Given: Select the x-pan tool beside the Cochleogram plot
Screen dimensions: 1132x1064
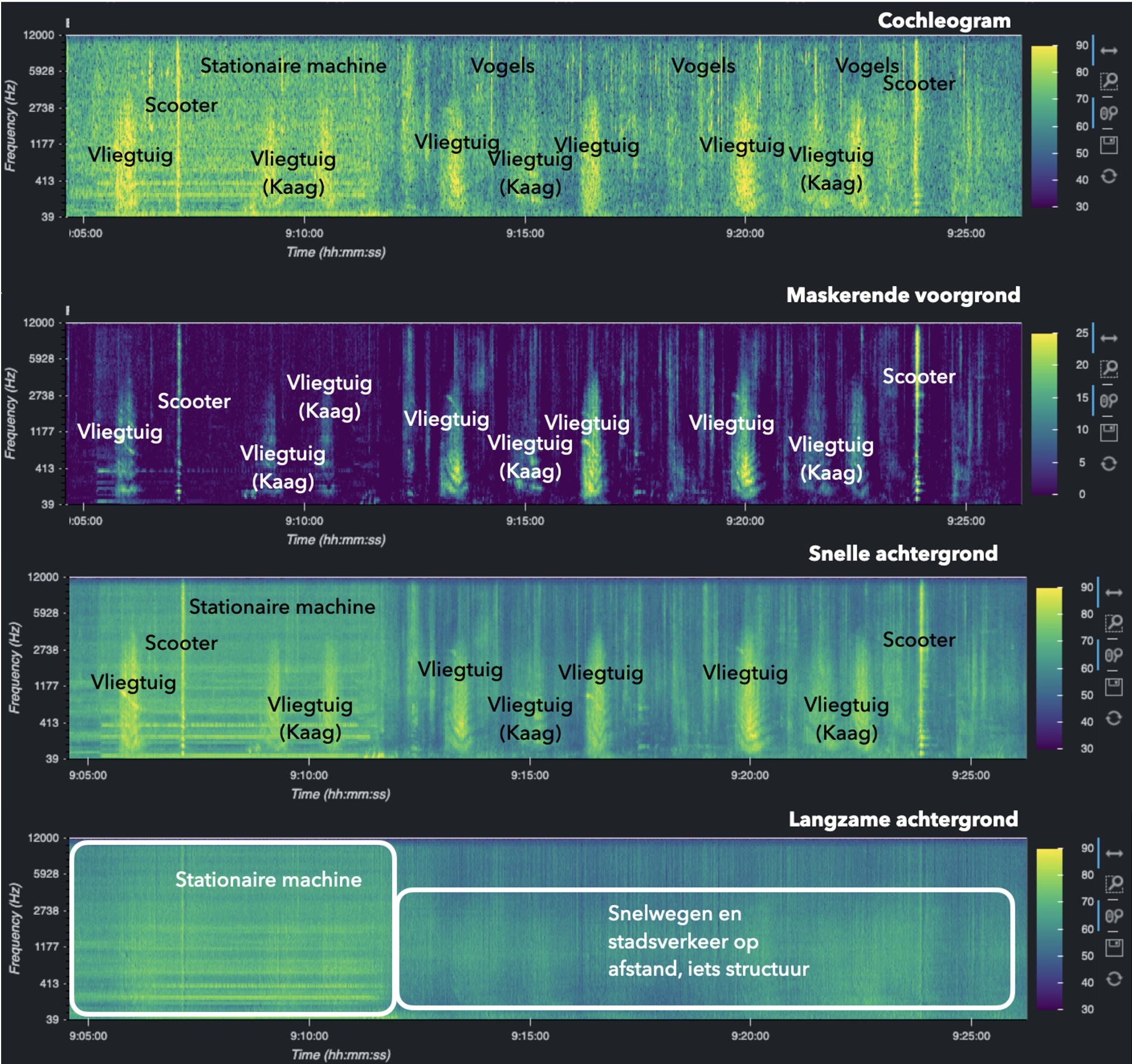Looking at the screenshot, I should point(1109,51).
